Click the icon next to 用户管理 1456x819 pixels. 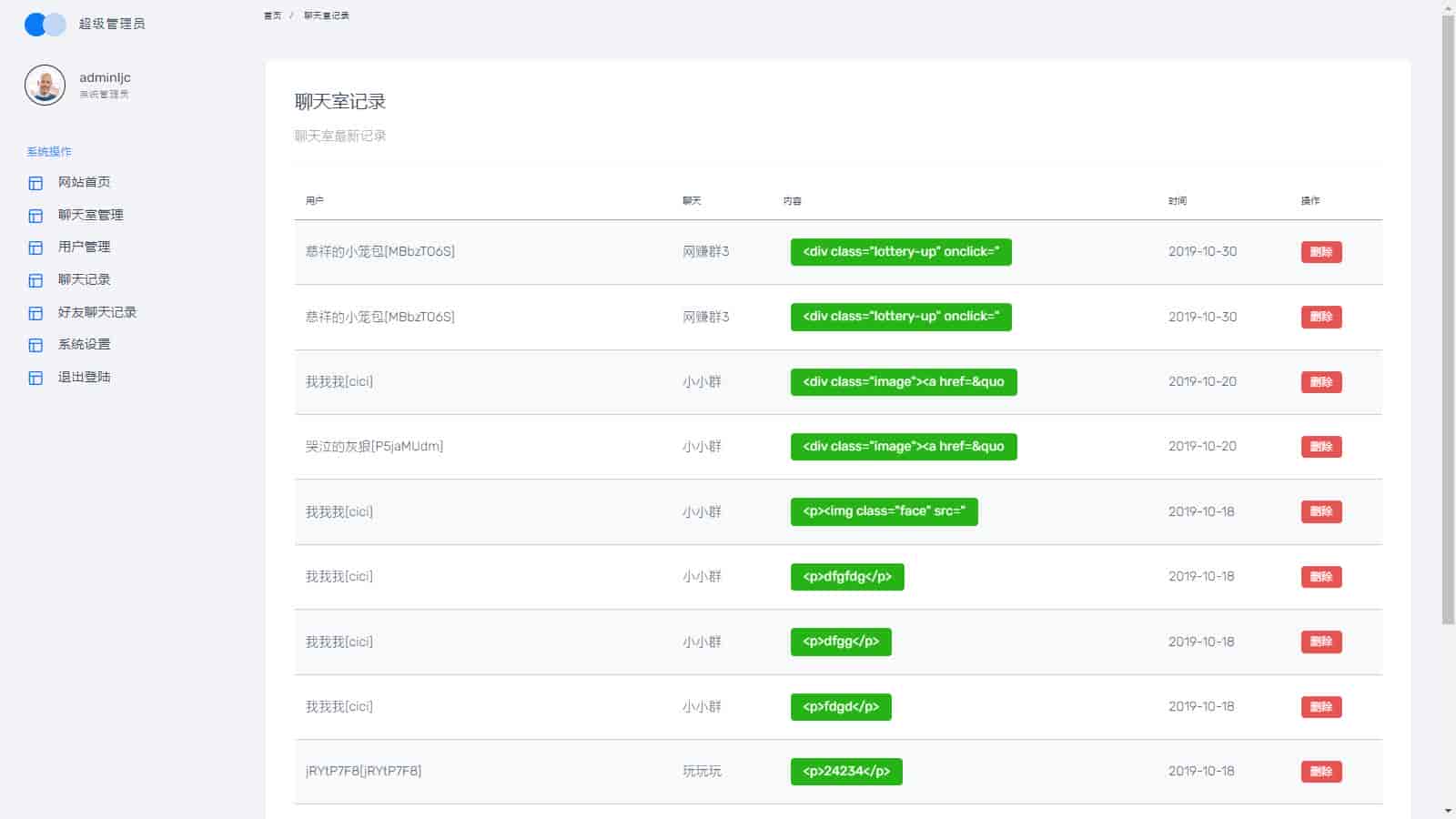[x=35, y=248]
